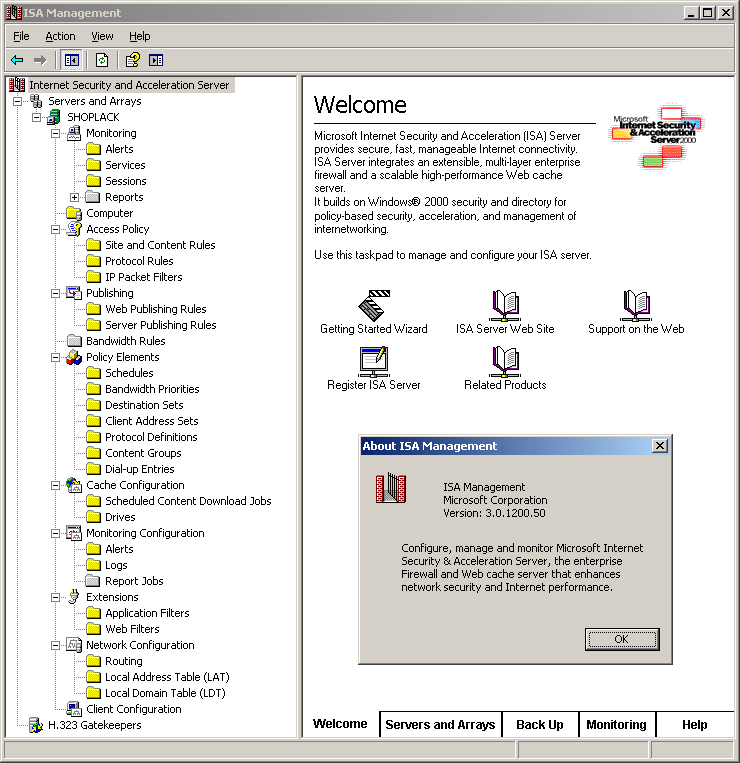
Task: Select Web Publishing Rules in tree
Action: click(x=156, y=309)
